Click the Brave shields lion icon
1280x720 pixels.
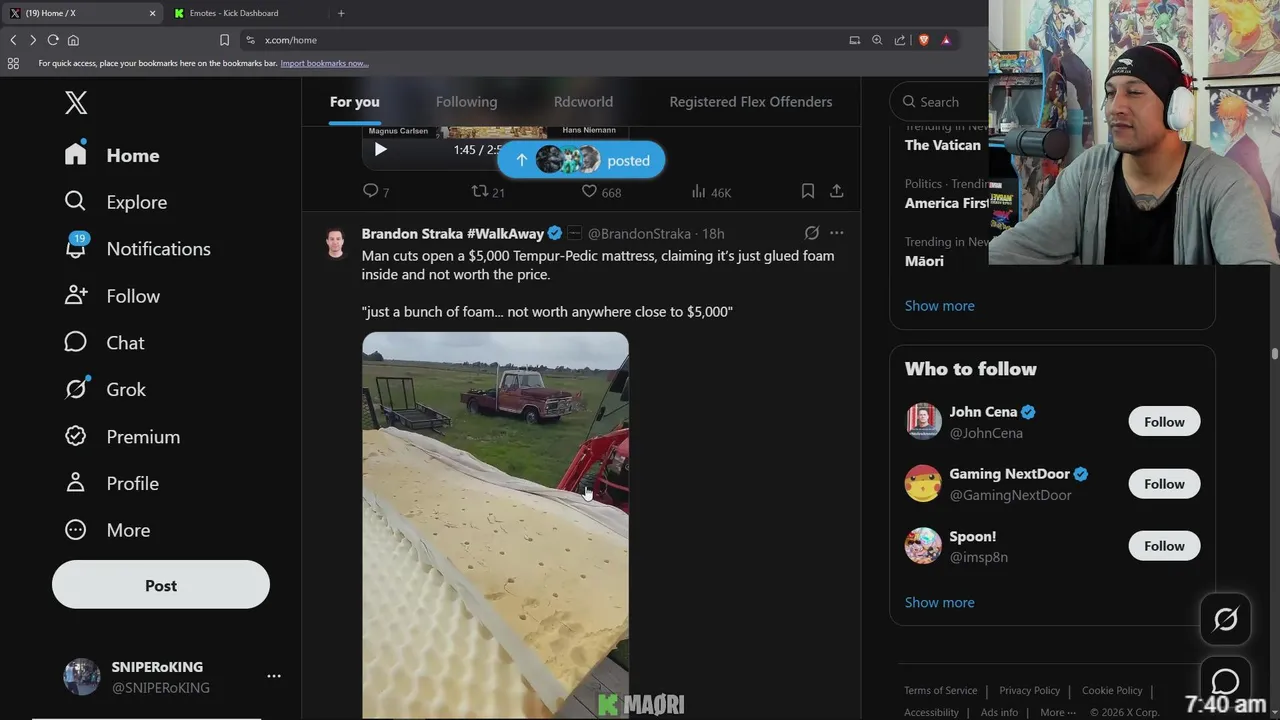pyautogui.click(x=924, y=40)
